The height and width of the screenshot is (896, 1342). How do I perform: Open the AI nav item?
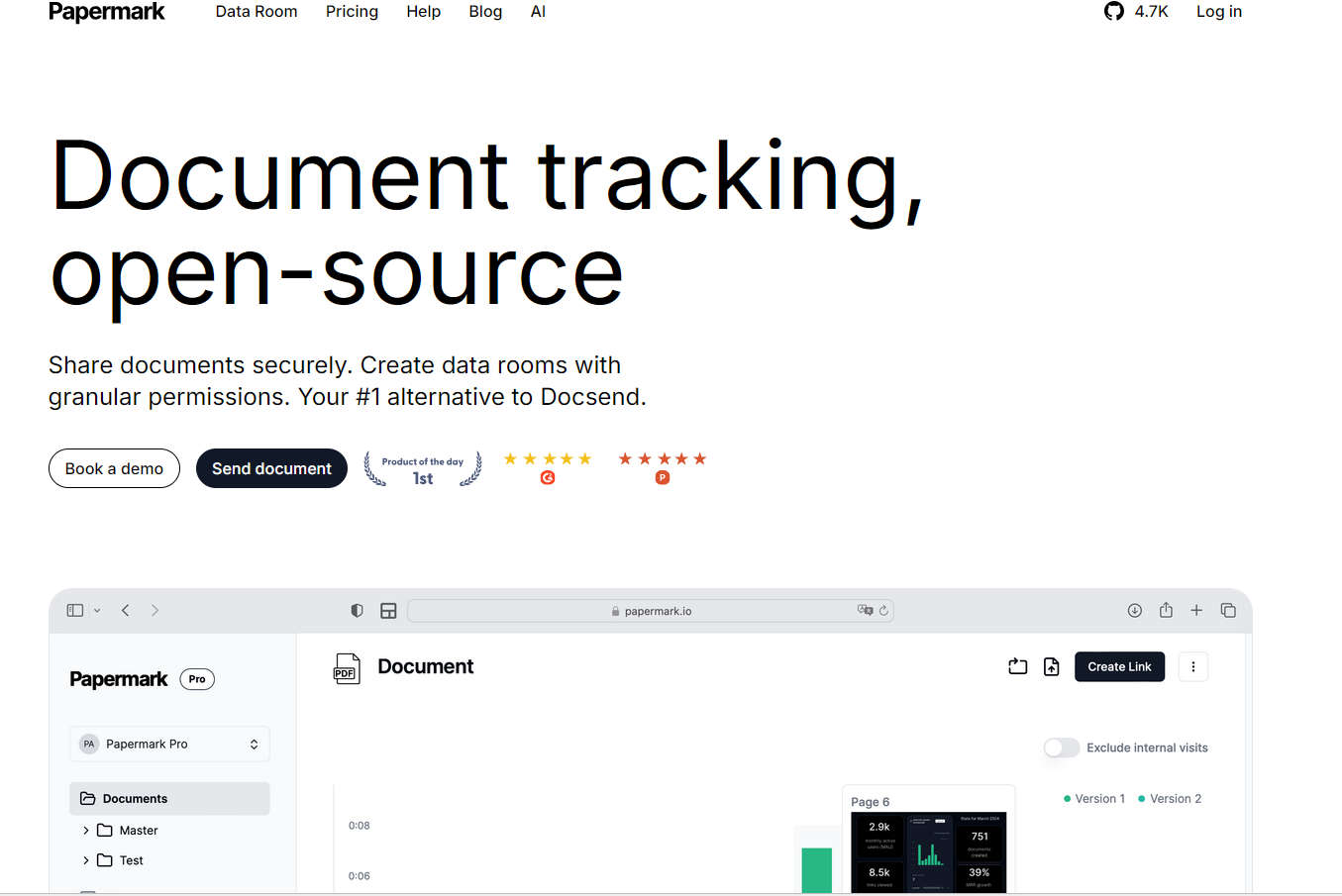coord(538,12)
